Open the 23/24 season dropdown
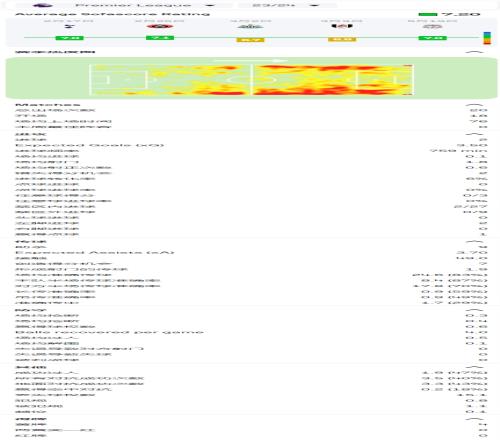Screen dimensions: 500x440 click(287, 5)
